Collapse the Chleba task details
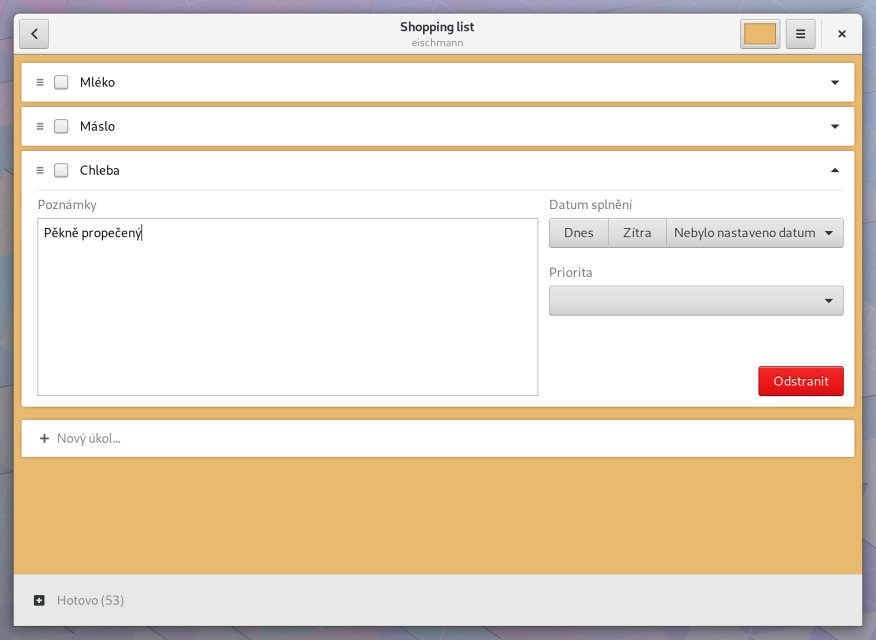 tap(835, 170)
